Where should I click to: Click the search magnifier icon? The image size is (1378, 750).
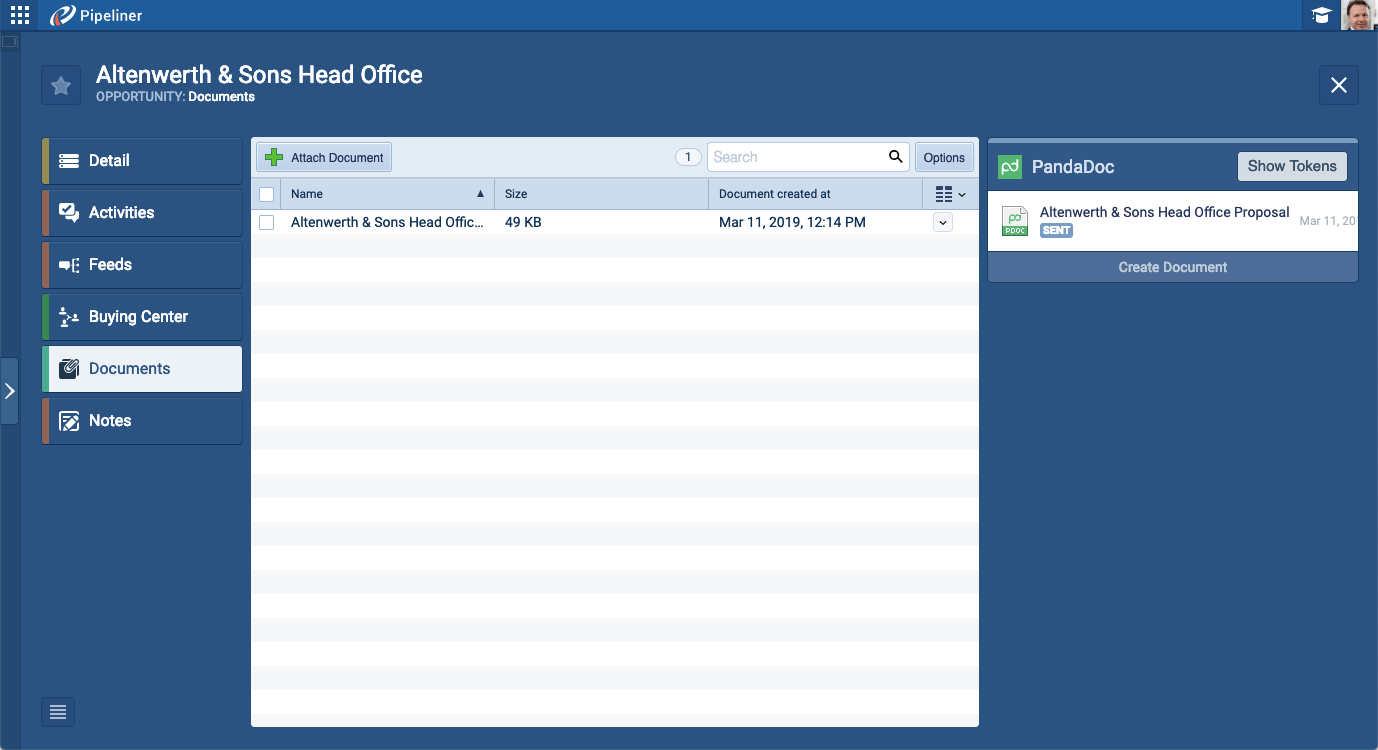[x=895, y=157]
